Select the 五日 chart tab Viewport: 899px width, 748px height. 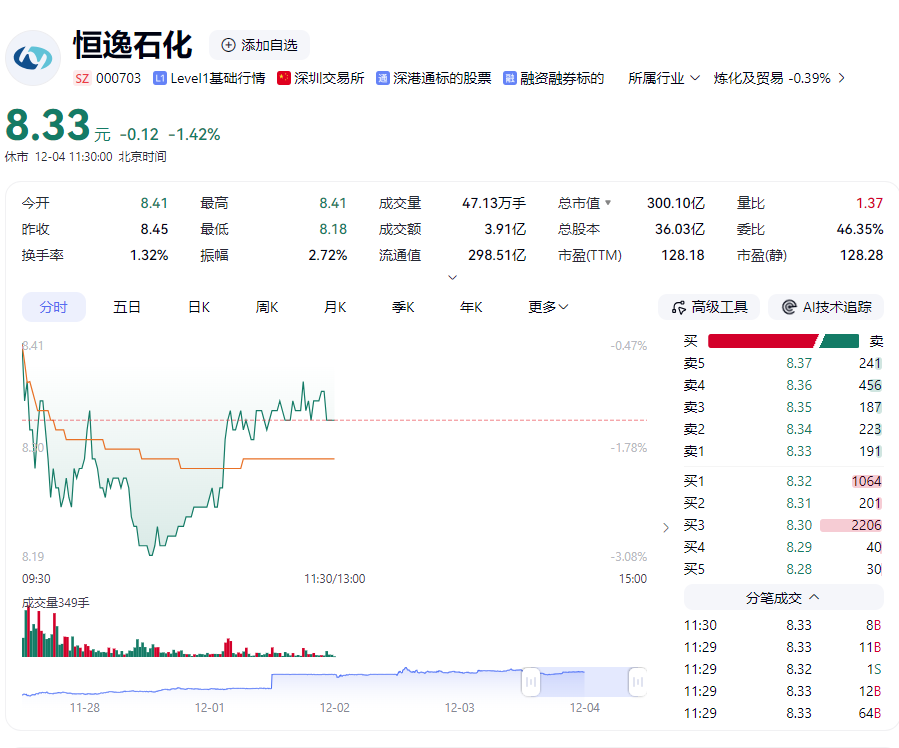127,307
